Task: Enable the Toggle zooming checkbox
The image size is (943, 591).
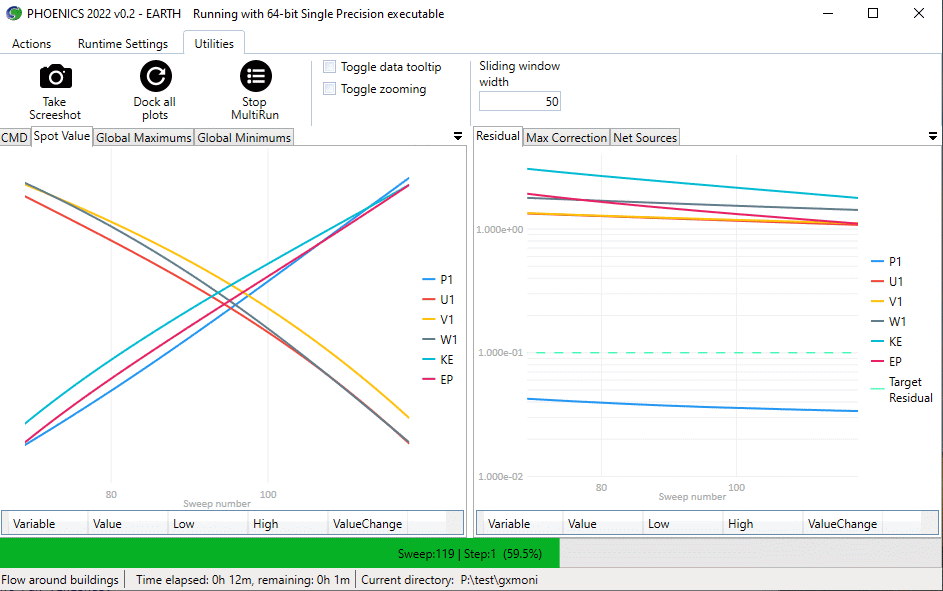Action: [330, 89]
